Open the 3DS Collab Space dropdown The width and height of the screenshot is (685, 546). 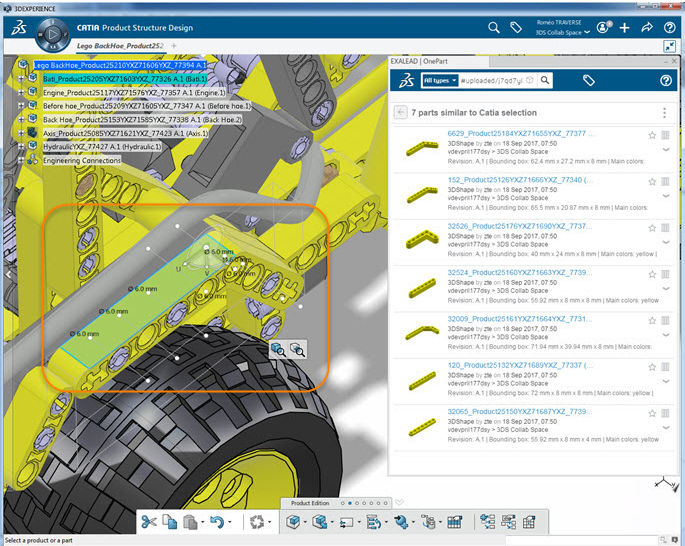tap(563, 32)
